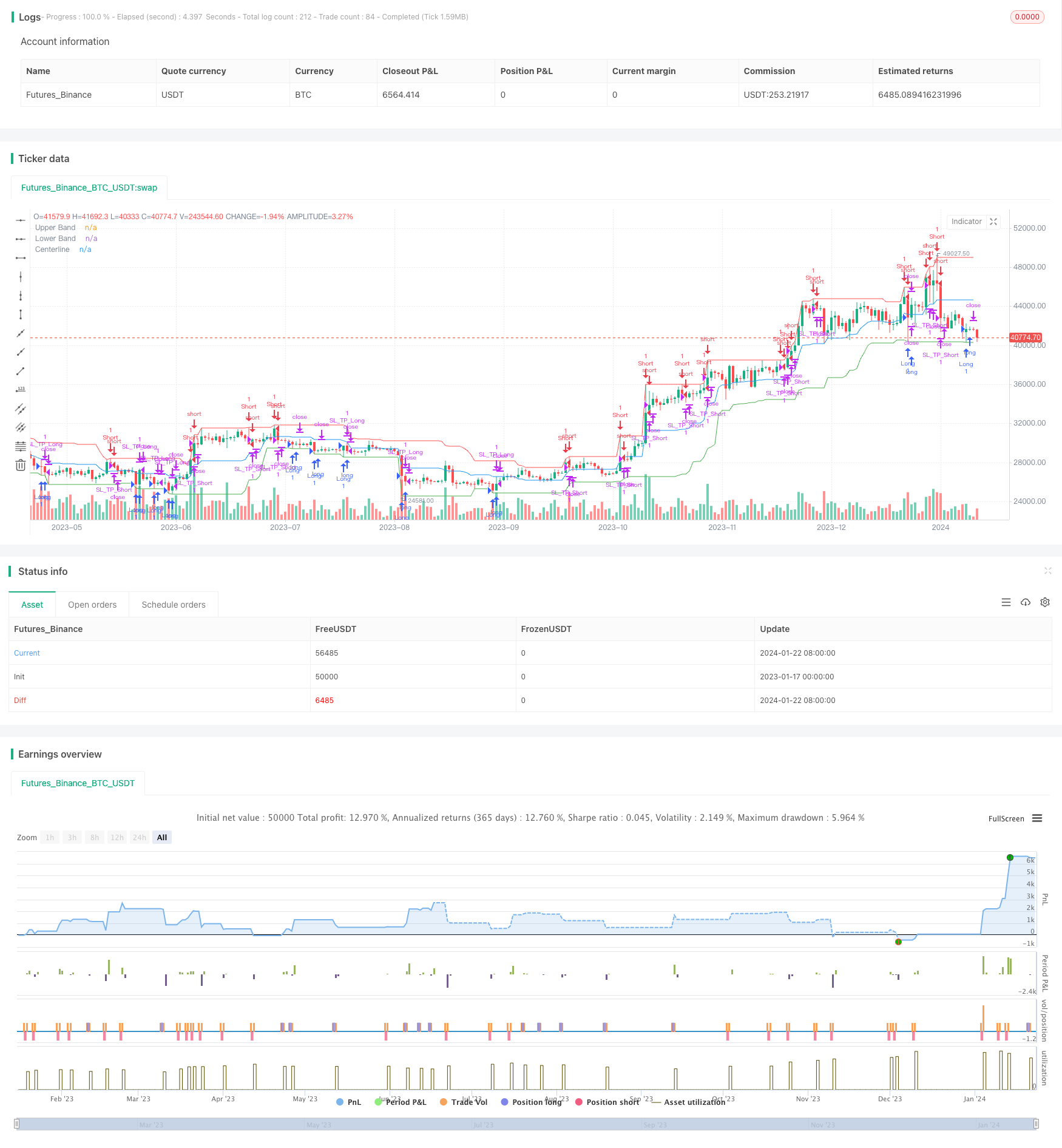Select the diagonal straight line drawing tool
This screenshot has width=1062, height=1148.
point(21,333)
